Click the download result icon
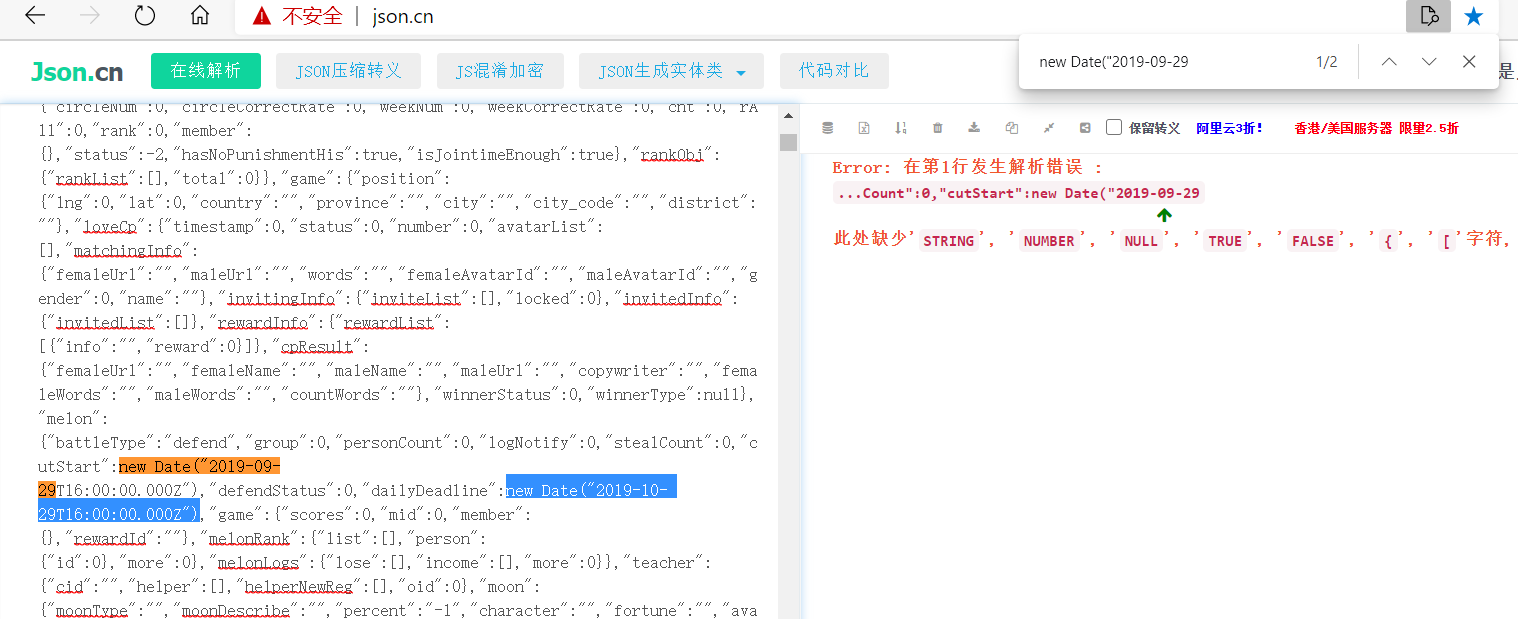Image resolution: width=1518 pixels, height=619 pixels. (x=974, y=128)
